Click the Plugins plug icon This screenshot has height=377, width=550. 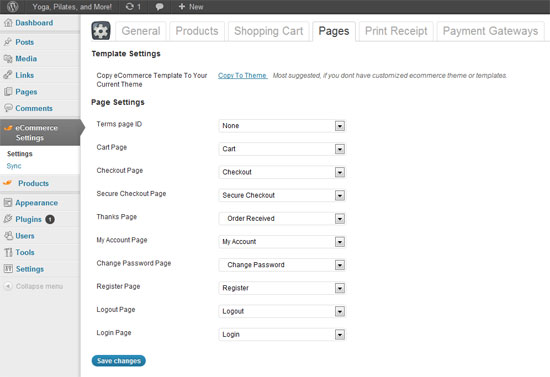8,219
